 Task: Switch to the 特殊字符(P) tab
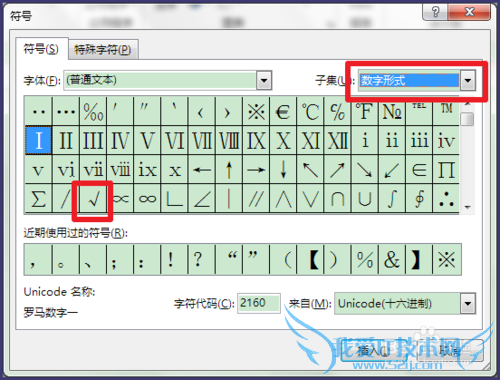click(103, 50)
